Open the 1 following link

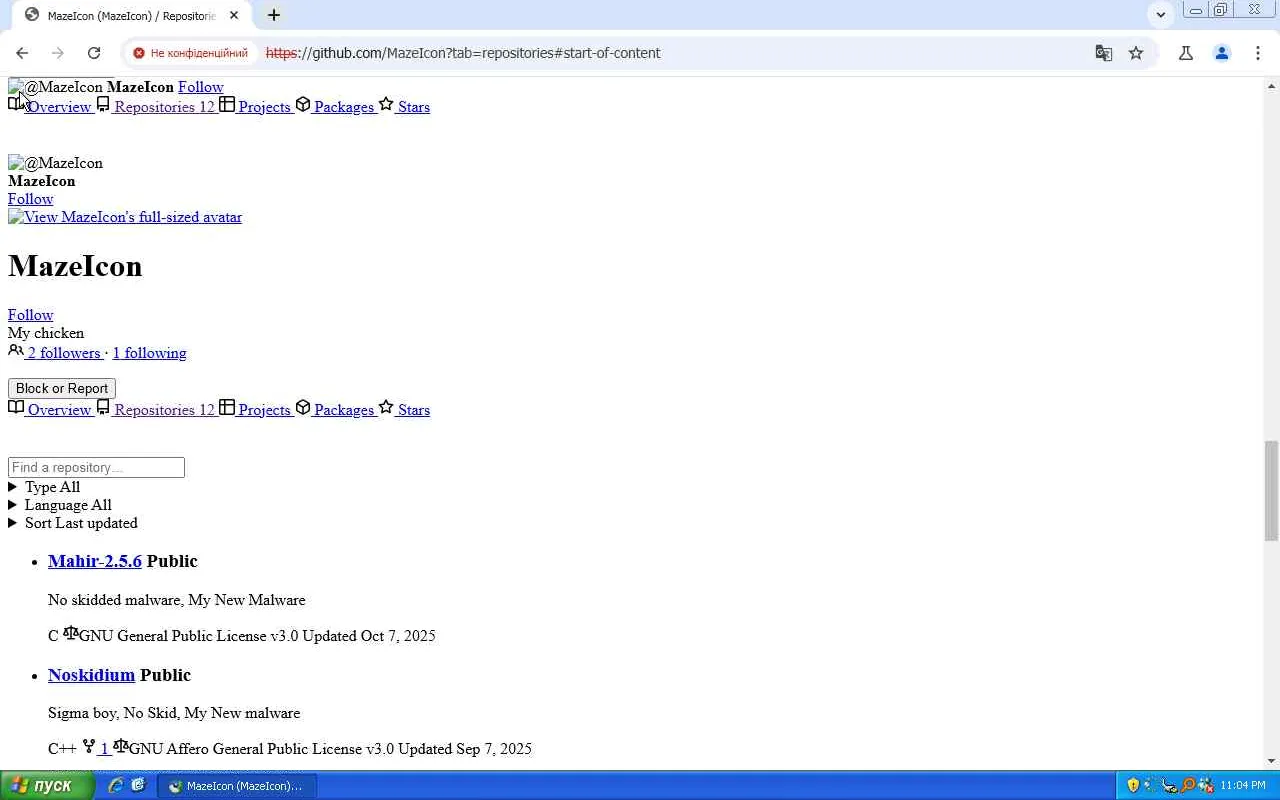(149, 353)
